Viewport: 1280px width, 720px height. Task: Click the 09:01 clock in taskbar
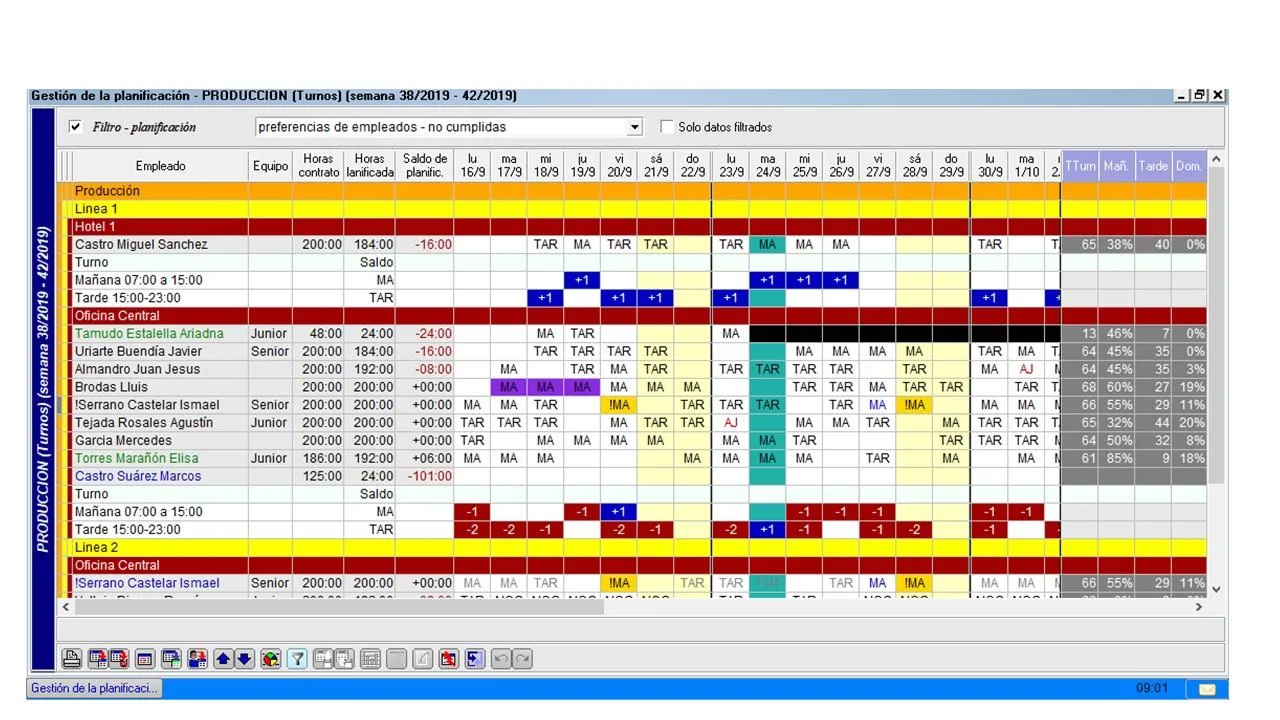coord(1152,689)
